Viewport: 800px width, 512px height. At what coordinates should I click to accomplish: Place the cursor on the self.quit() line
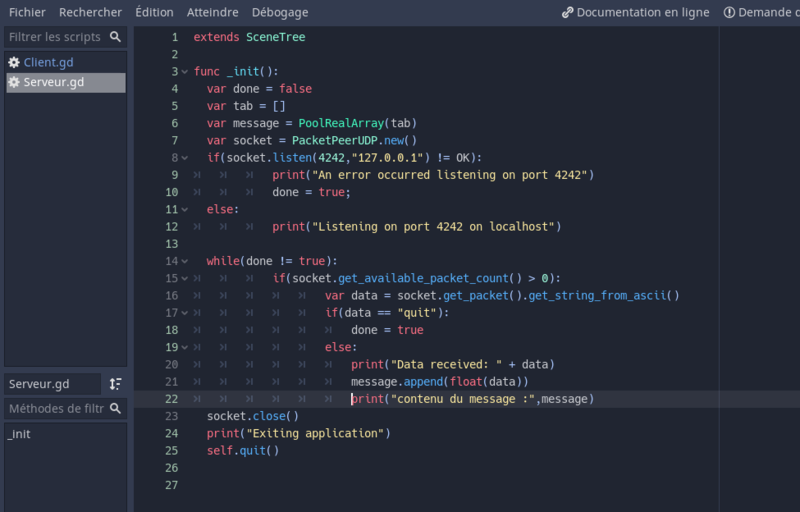(x=243, y=450)
